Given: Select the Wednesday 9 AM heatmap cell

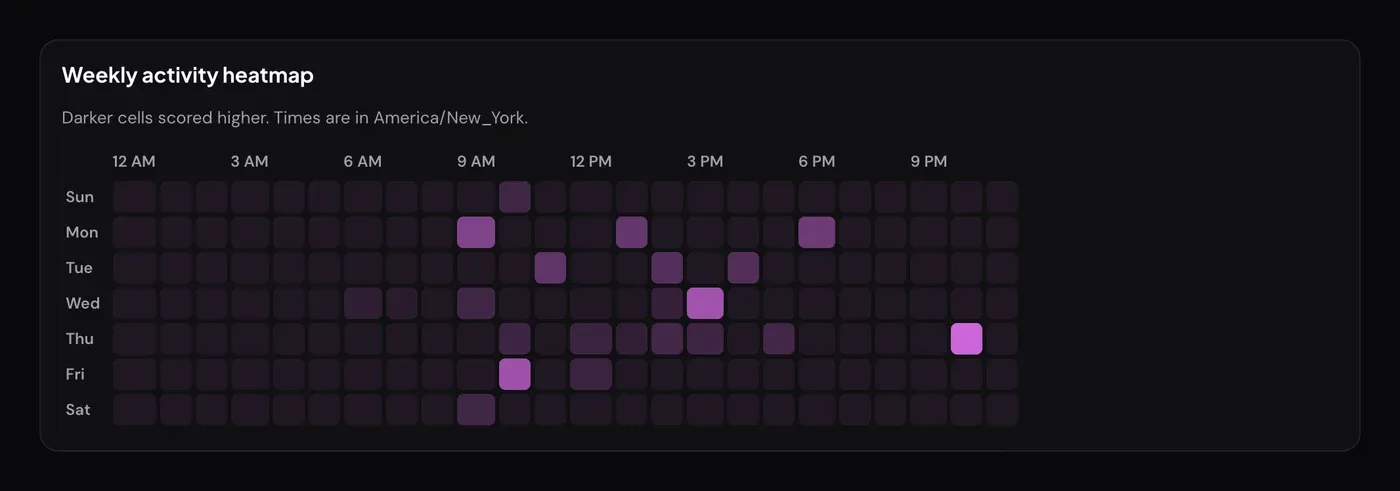Looking at the screenshot, I should (x=476, y=303).
